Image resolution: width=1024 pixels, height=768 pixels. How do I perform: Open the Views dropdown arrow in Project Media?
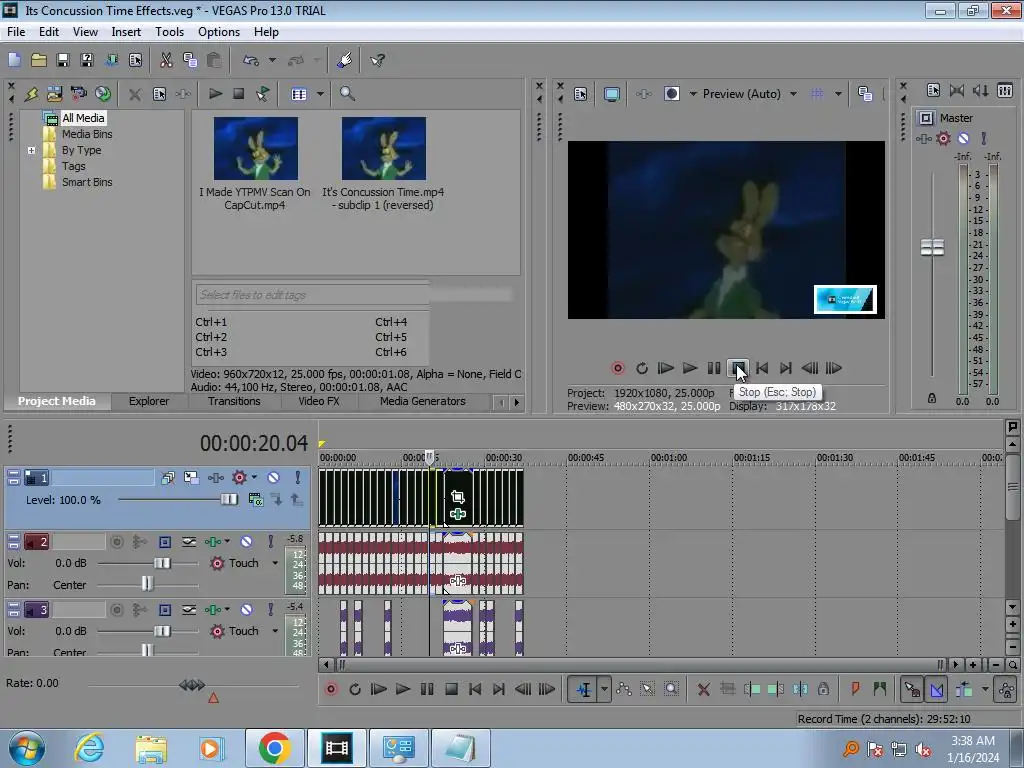click(x=320, y=94)
